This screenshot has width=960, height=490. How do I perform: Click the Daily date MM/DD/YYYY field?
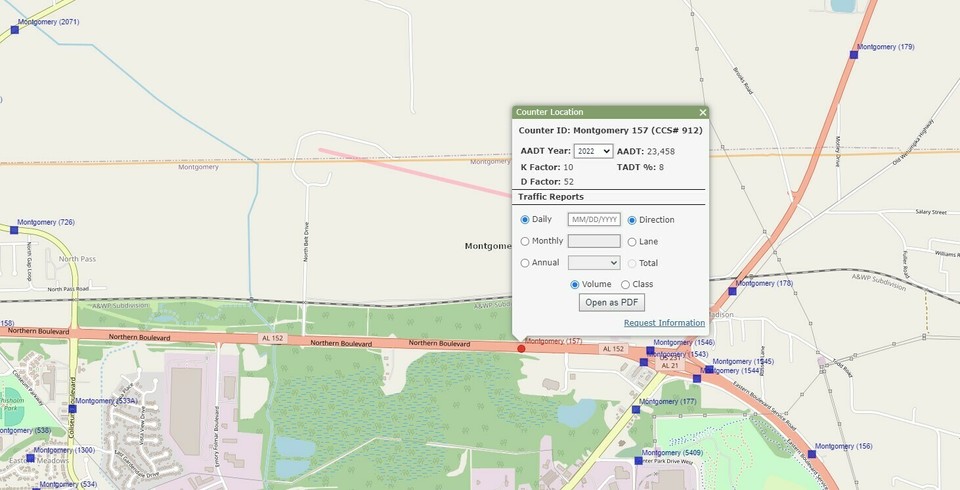594,219
